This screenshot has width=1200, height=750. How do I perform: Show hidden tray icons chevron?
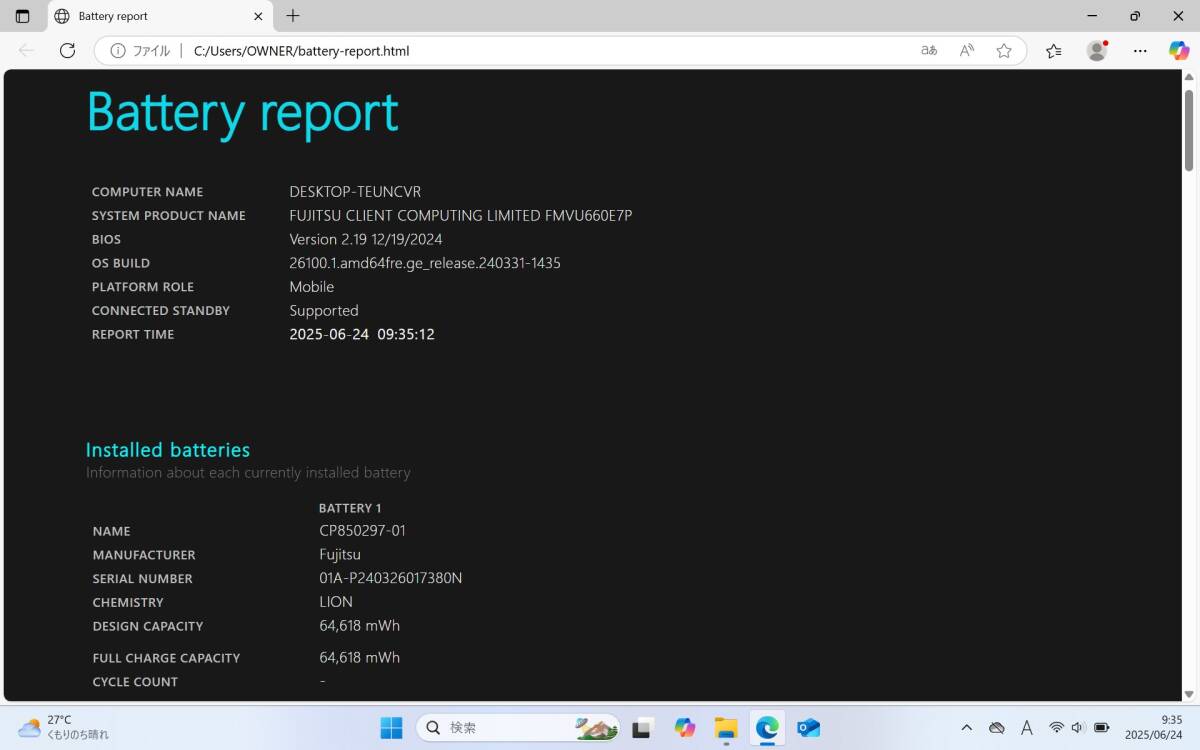tap(966, 728)
